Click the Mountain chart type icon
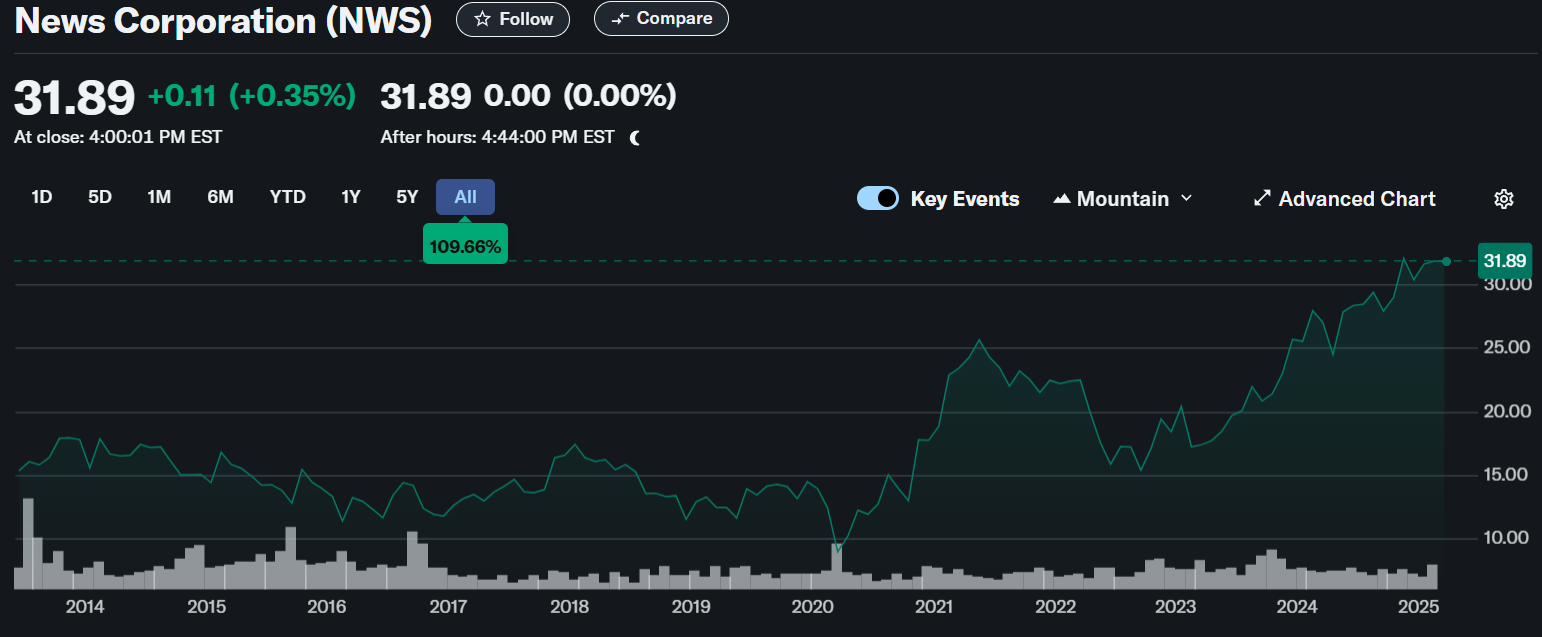Image resolution: width=1542 pixels, height=637 pixels. point(1062,199)
